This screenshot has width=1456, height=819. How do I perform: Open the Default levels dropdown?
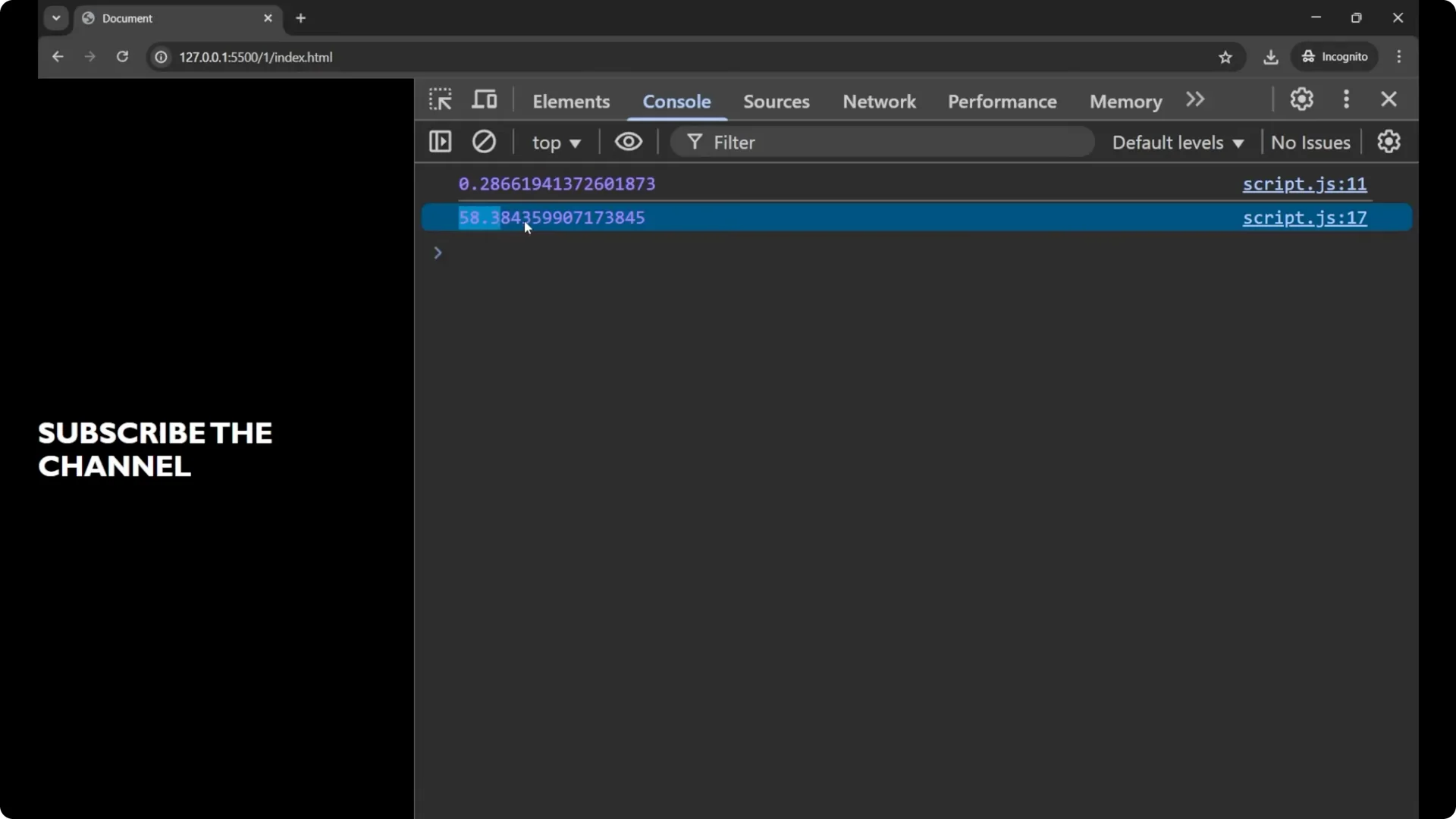1178,143
